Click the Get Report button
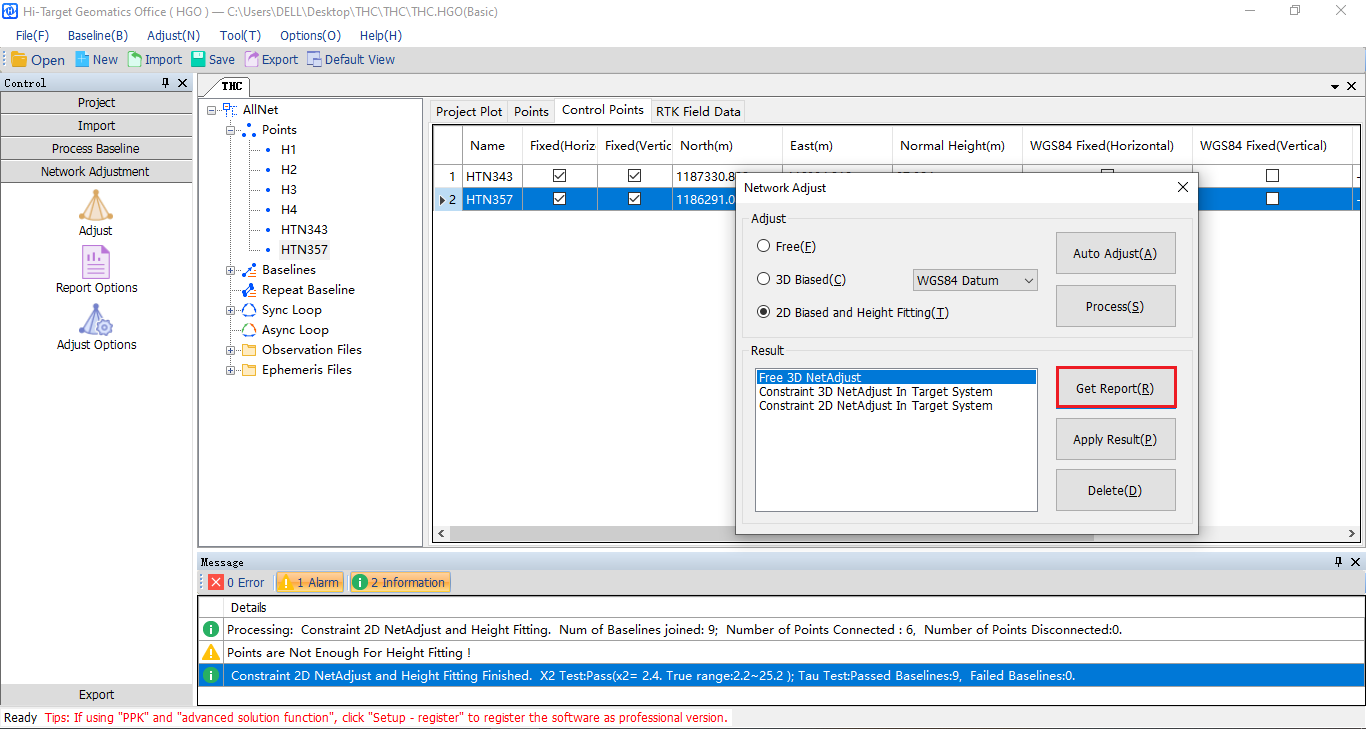Viewport: 1366px width, 729px height. click(x=1115, y=388)
